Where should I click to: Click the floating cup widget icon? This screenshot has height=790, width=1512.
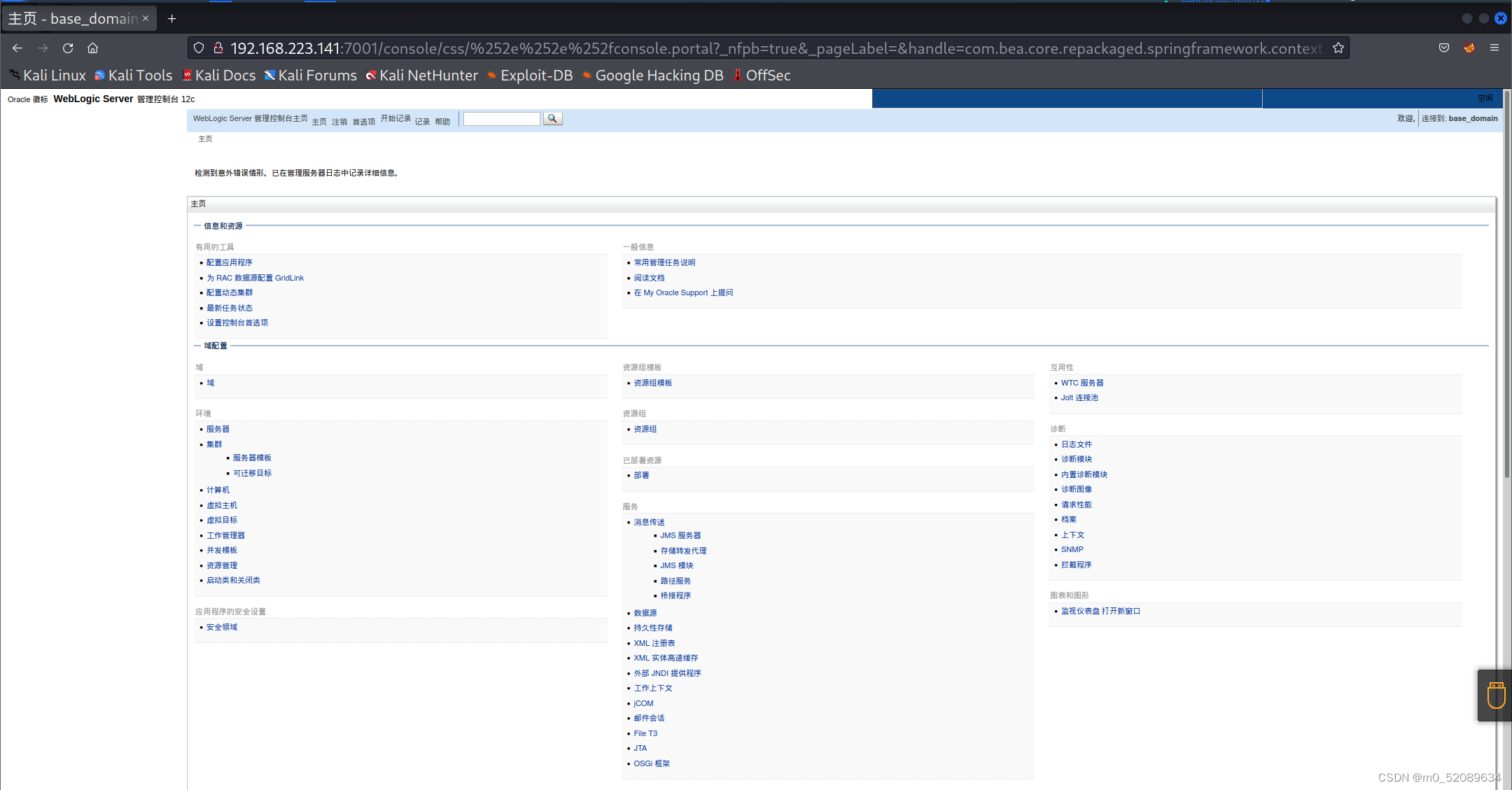(x=1496, y=696)
